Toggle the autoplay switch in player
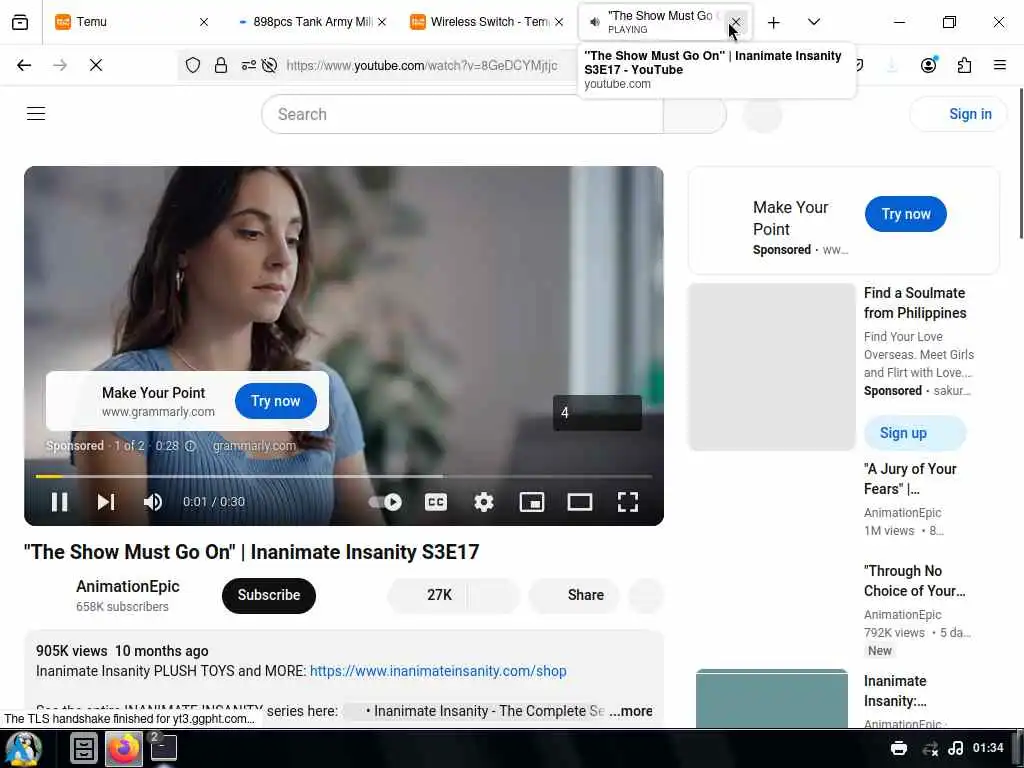 [385, 502]
